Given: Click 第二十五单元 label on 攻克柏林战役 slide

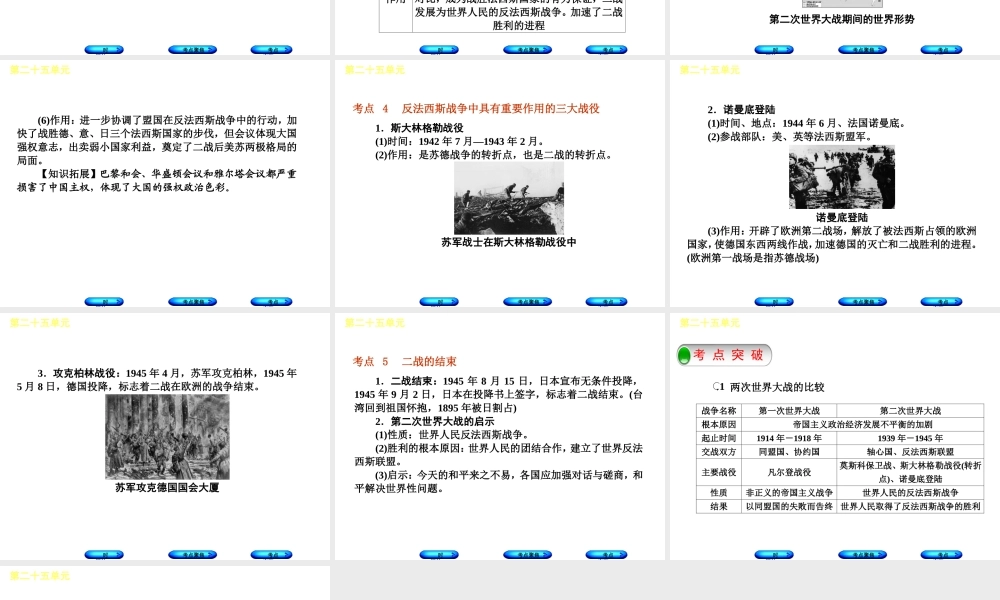Looking at the screenshot, I should point(40,323).
